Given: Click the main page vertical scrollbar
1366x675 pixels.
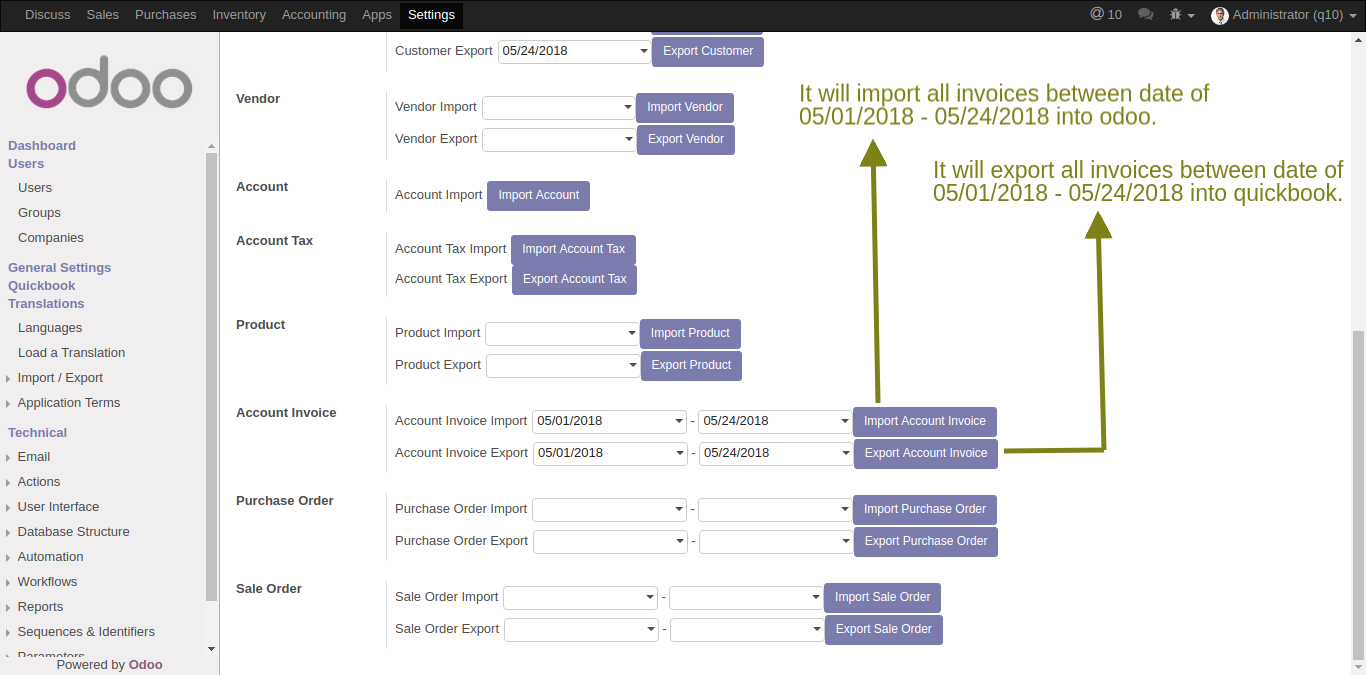Looking at the screenshot, I should pos(1358,494).
